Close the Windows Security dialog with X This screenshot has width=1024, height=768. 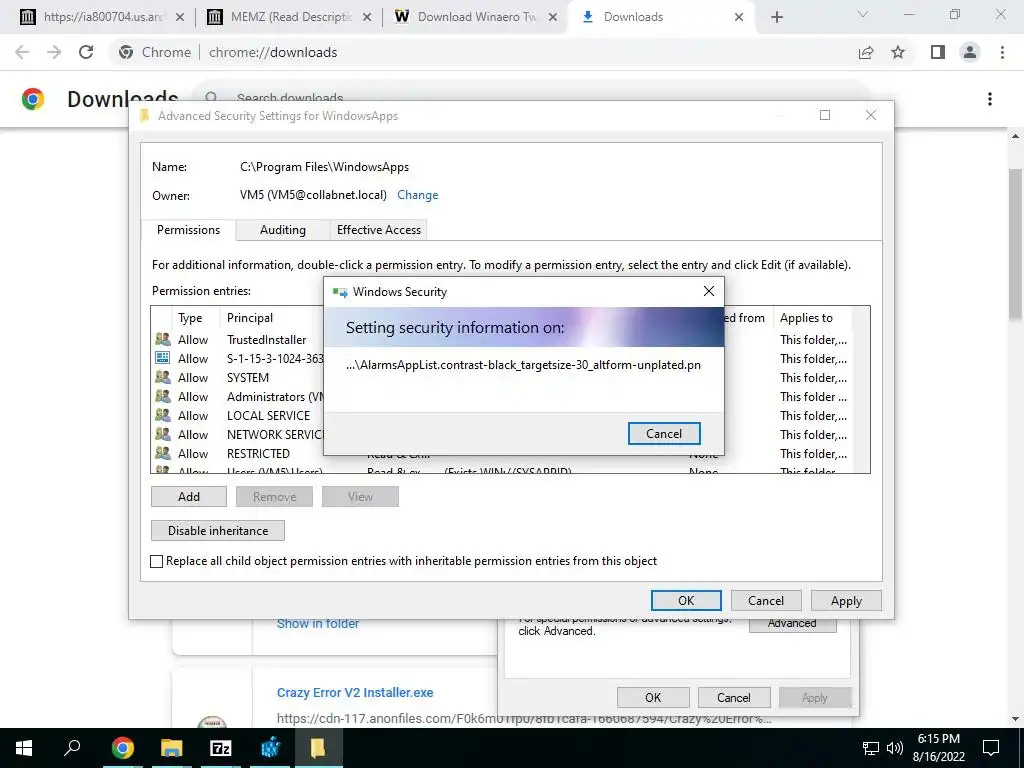point(709,291)
